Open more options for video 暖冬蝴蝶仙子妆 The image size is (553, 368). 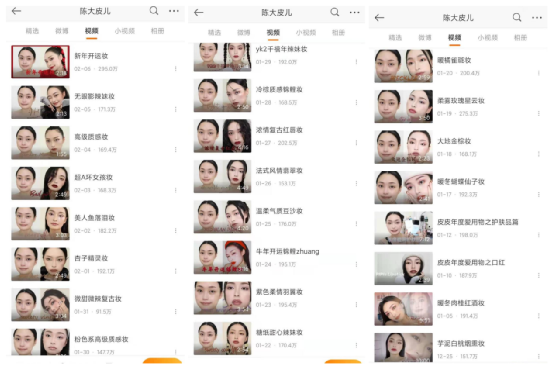point(539,194)
